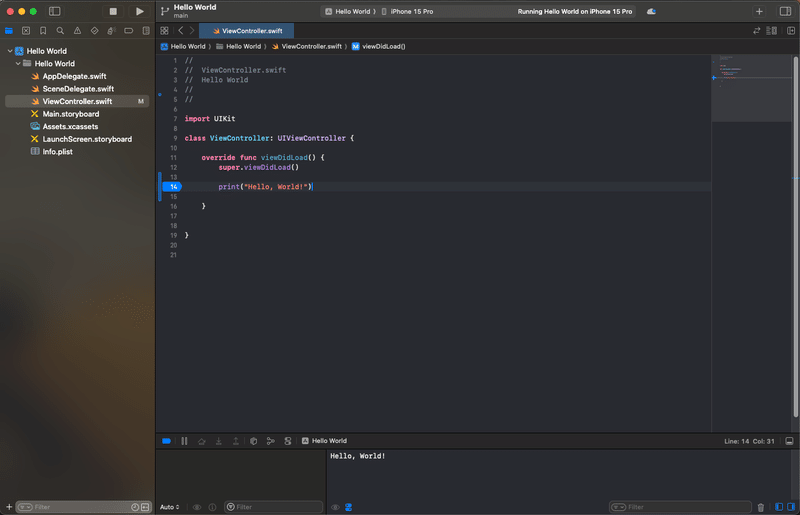Select the ViewController.swift editor tab

click(247, 31)
